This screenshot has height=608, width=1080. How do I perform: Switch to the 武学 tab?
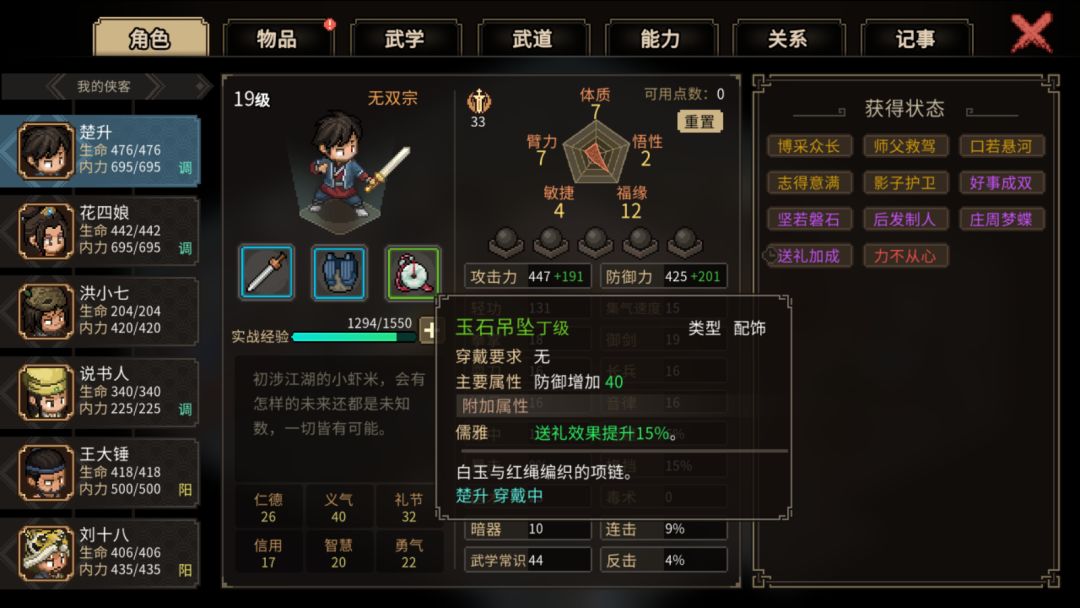[x=404, y=39]
